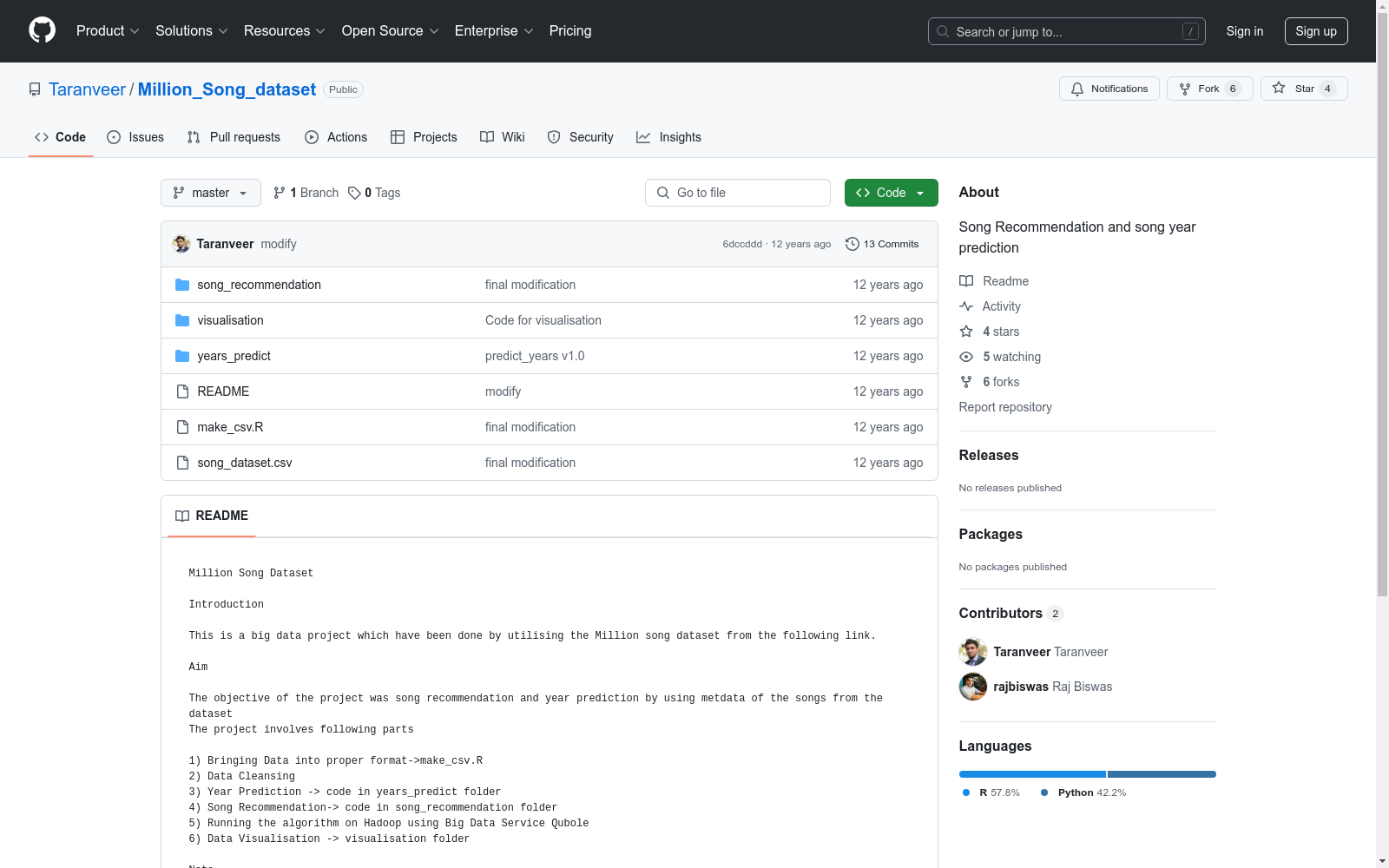Image resolution: width=1389 pixels, height=868 pixels.
Task: Open the song_recommendation folder
Action: point(259,285)
